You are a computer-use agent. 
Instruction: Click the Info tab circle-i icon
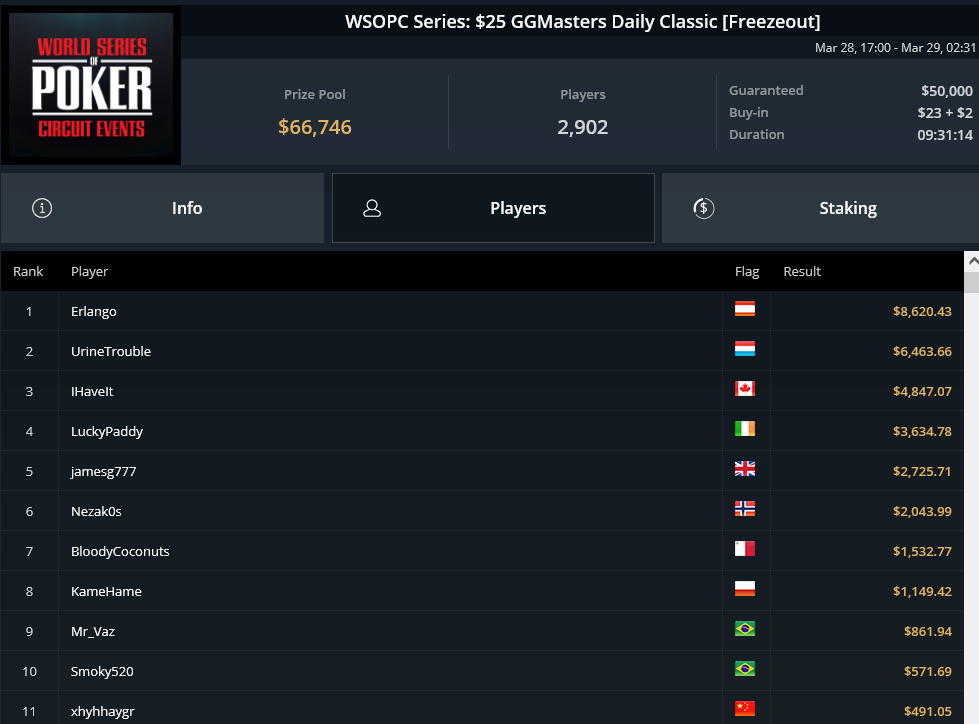coord(42,208)
